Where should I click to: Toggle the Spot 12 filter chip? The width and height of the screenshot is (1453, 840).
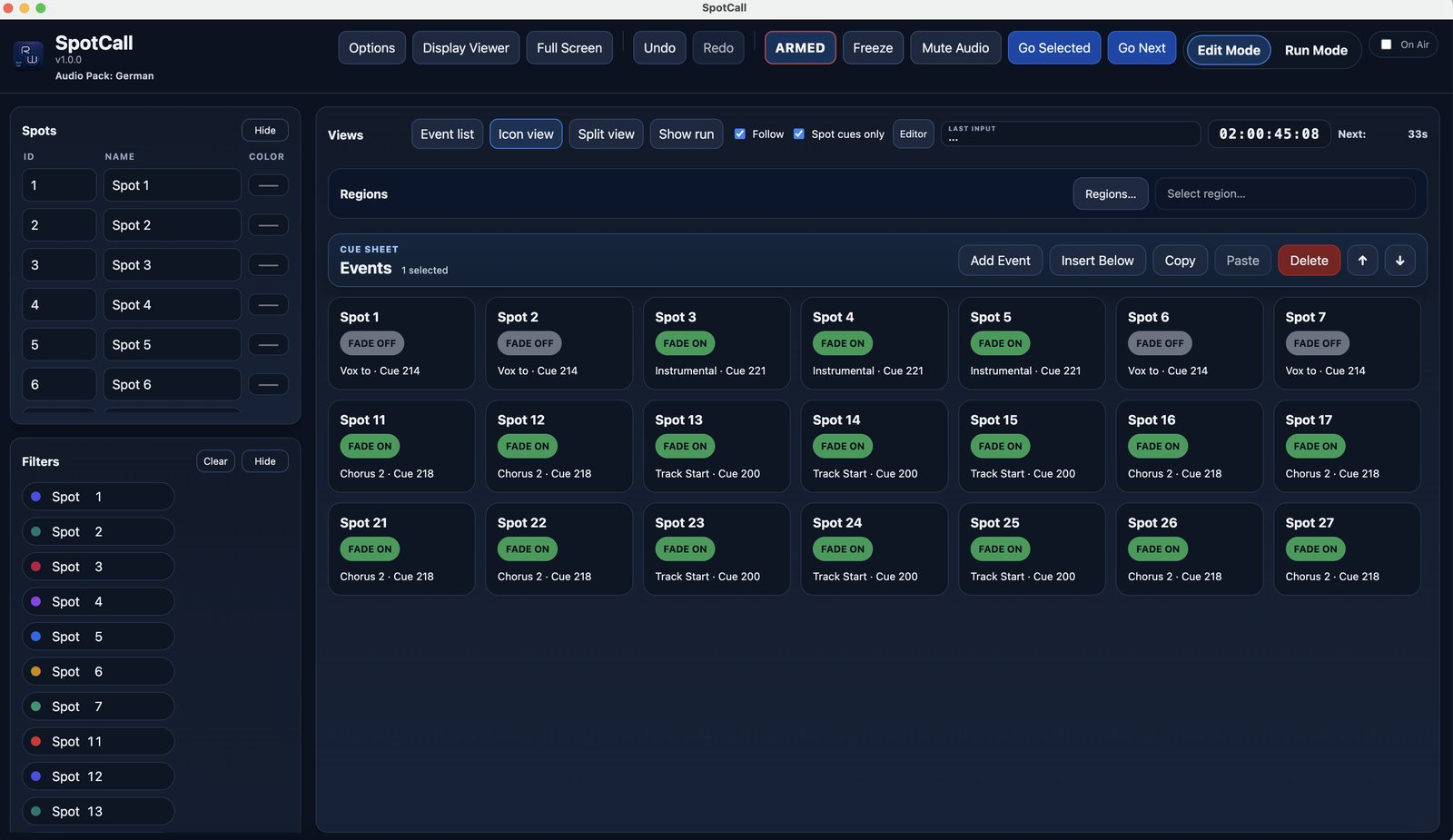[x=98, y=776]
